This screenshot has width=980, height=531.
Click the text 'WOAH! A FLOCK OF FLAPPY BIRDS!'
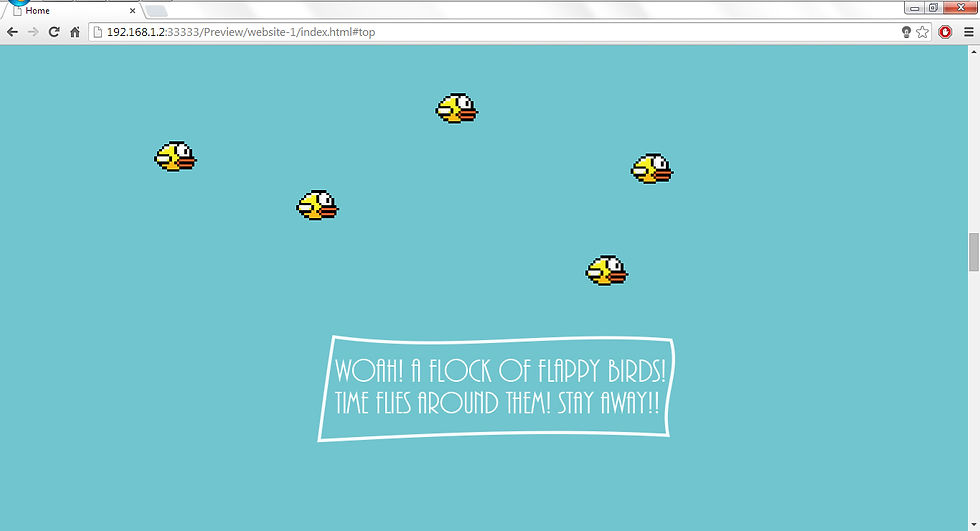(500, 370)
